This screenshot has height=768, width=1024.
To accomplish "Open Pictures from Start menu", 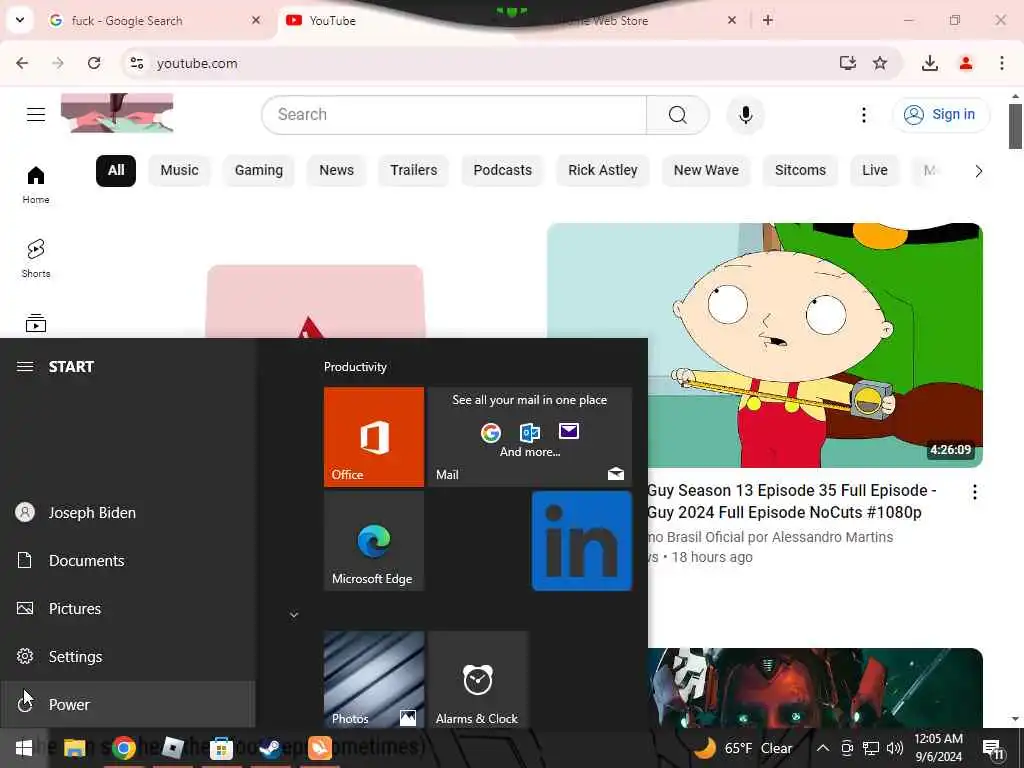I will pos(128,609).
